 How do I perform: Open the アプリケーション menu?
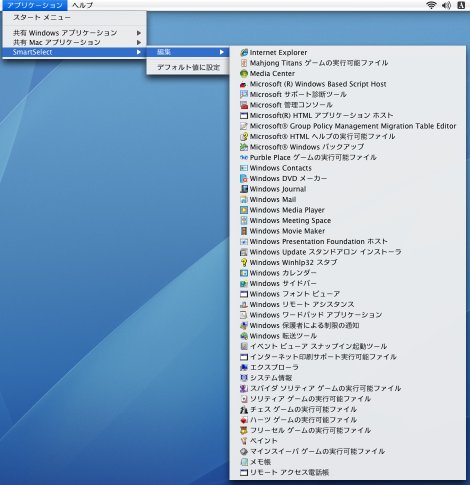click(35, 5)
